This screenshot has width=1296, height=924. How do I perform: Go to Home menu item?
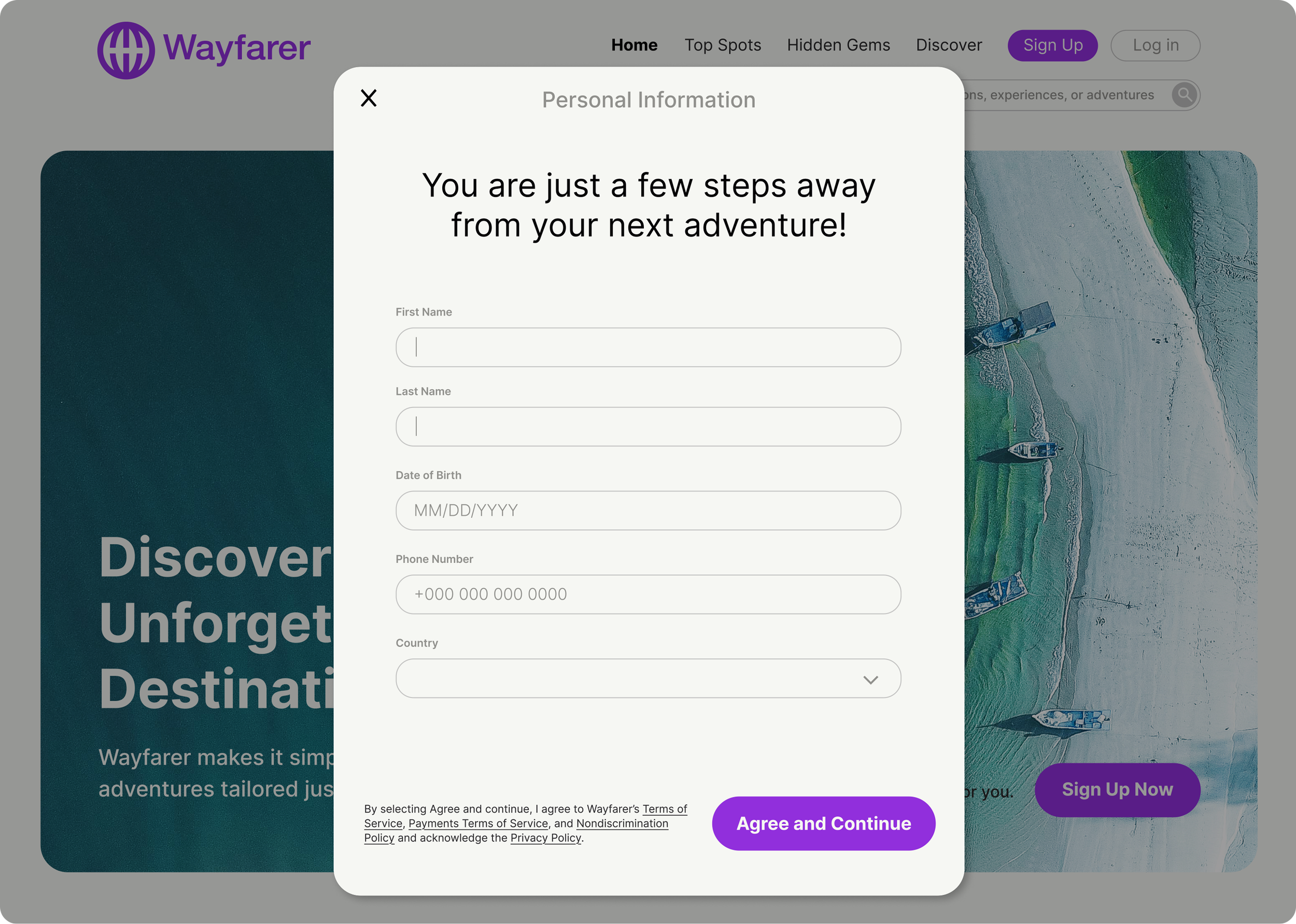tap(634, 45)
